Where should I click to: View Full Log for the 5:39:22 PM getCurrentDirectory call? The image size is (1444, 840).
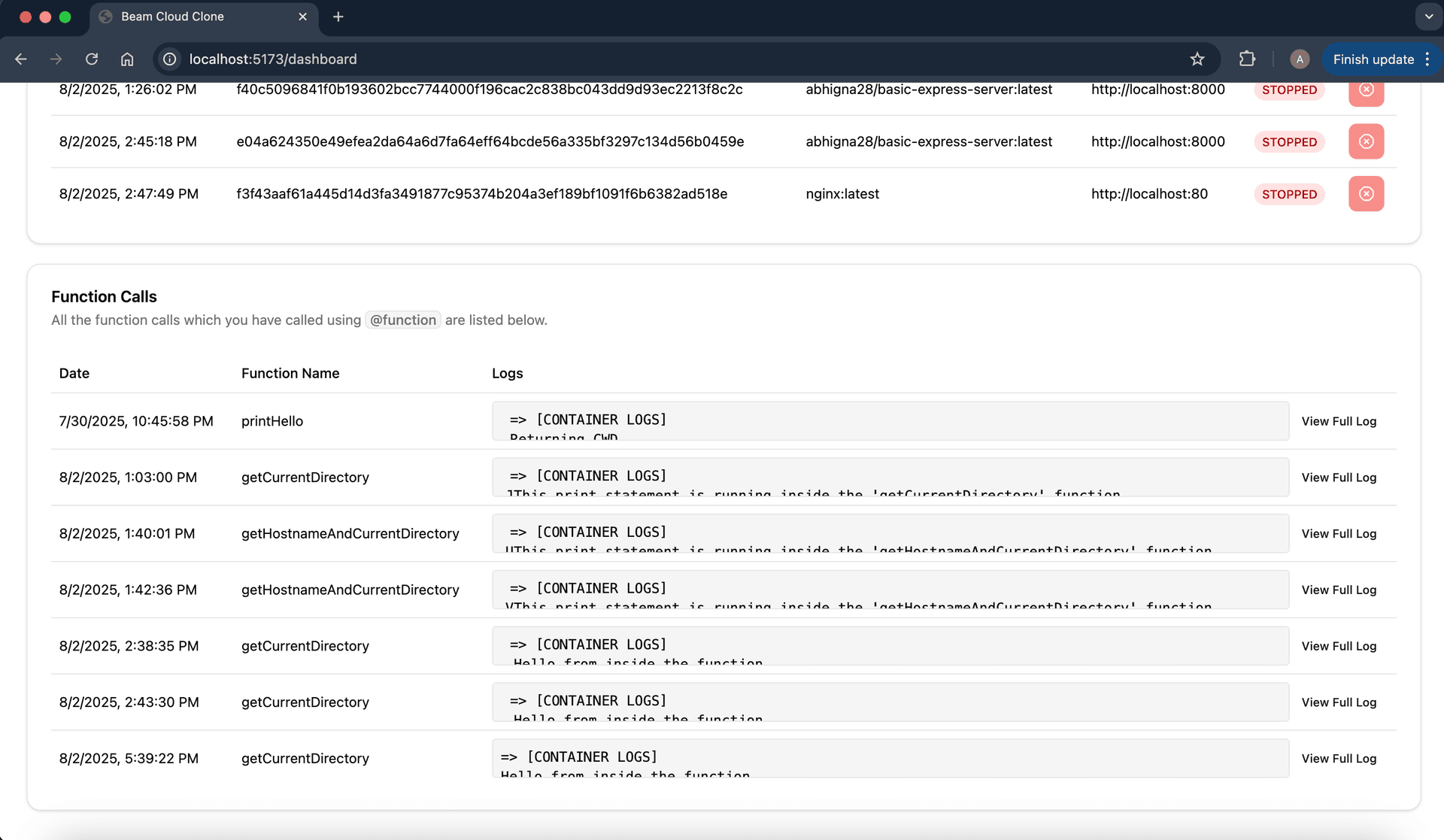point(1339,758)
